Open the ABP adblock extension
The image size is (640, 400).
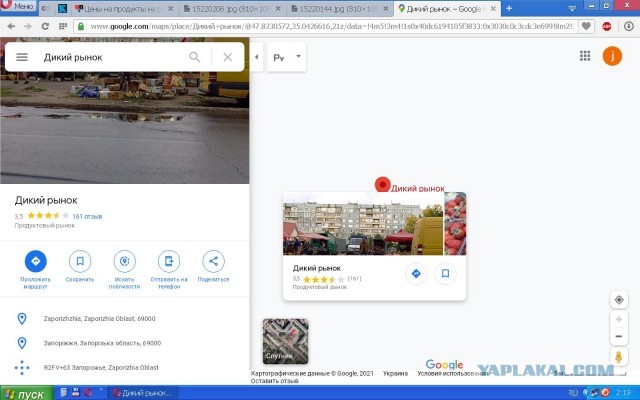pyautogui.click(x=607, y=27)
